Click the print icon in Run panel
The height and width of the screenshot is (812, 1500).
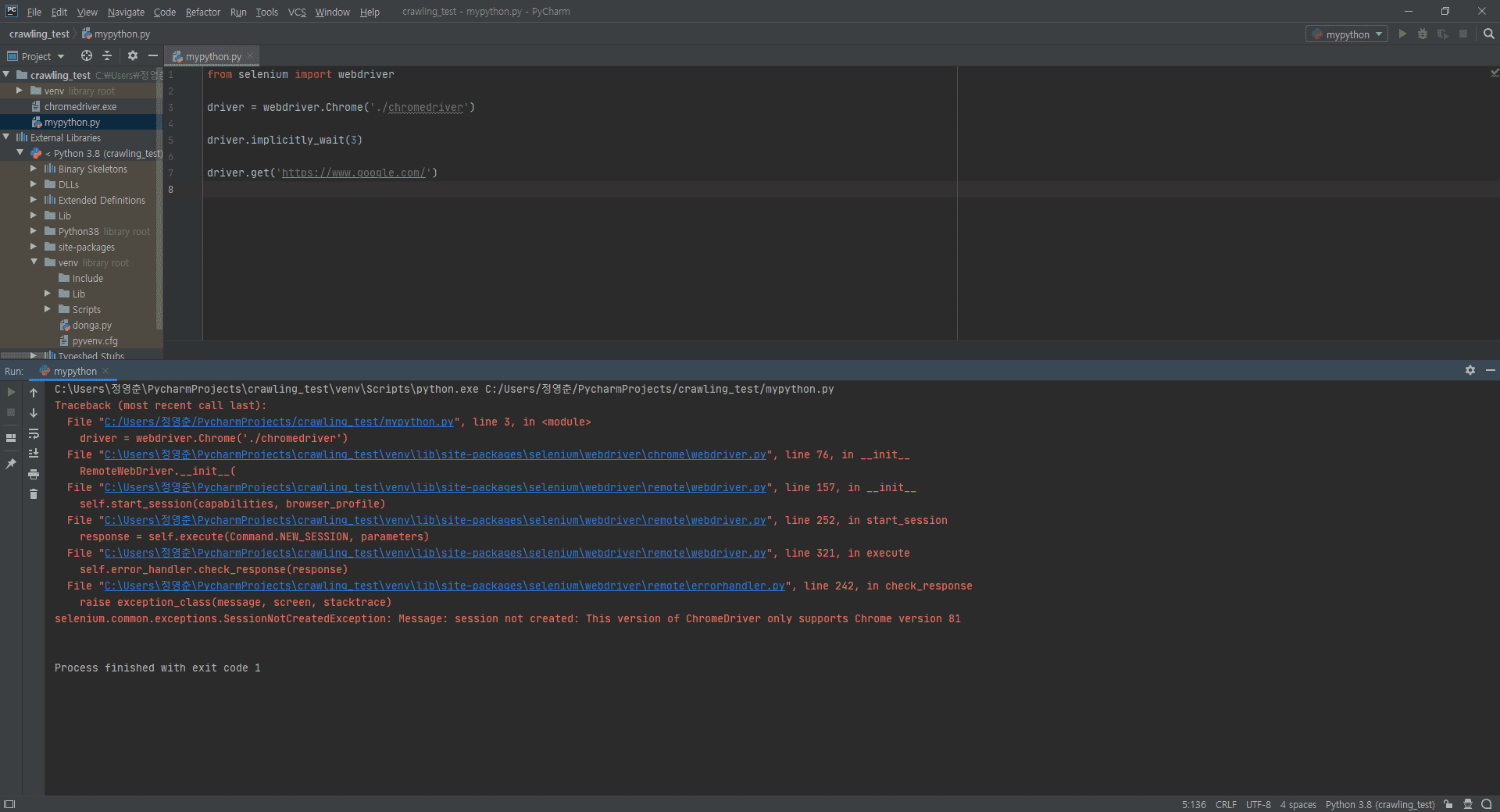pos(34,474)
